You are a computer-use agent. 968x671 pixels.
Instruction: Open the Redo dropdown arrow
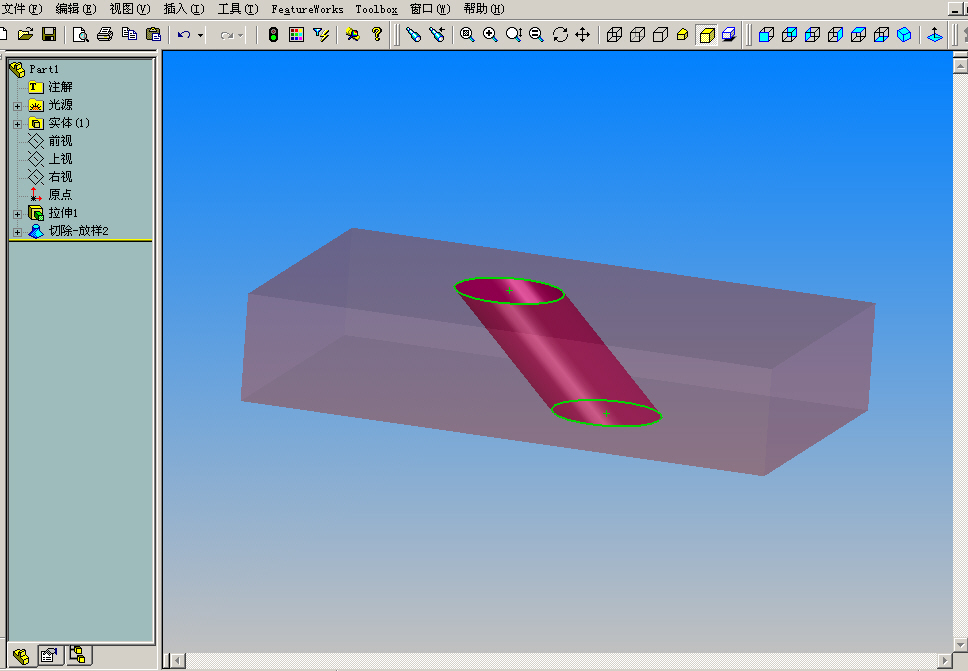[241, 35]
